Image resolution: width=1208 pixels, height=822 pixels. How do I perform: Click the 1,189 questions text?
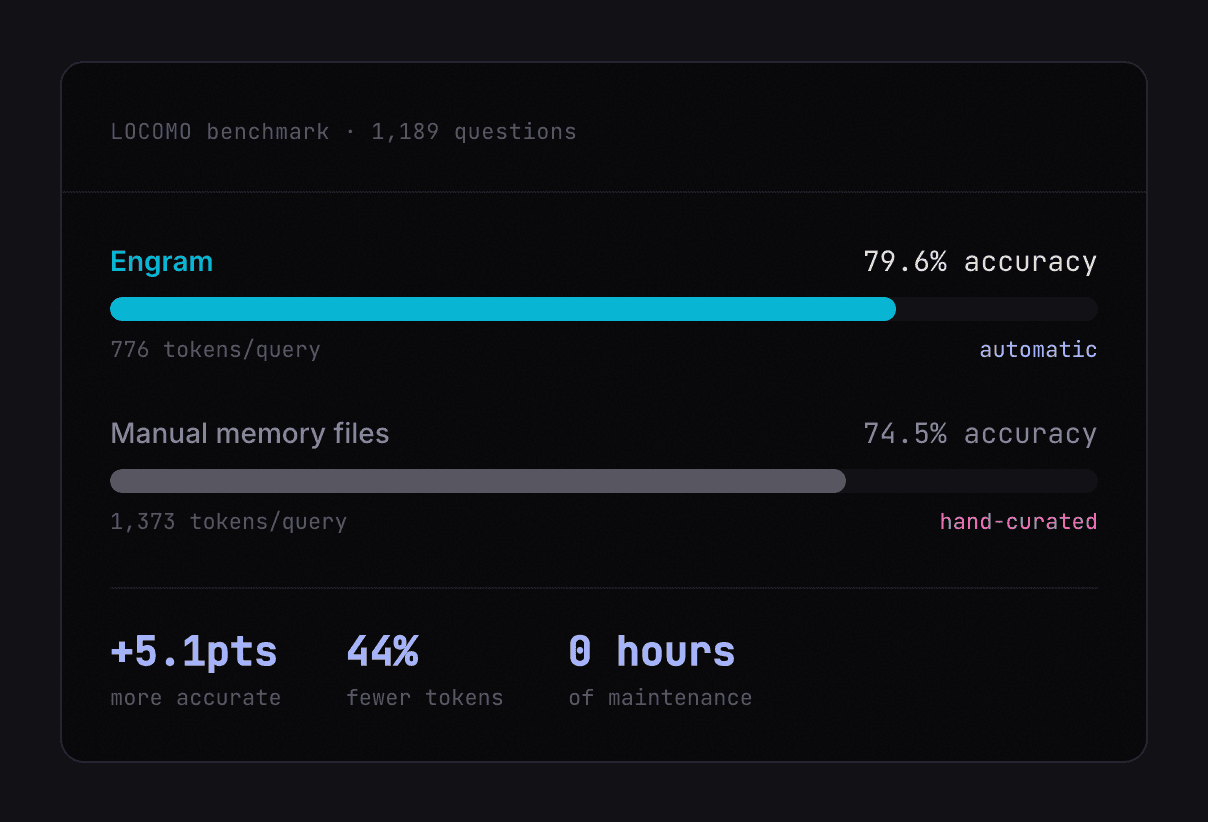(x=474, y=132)
